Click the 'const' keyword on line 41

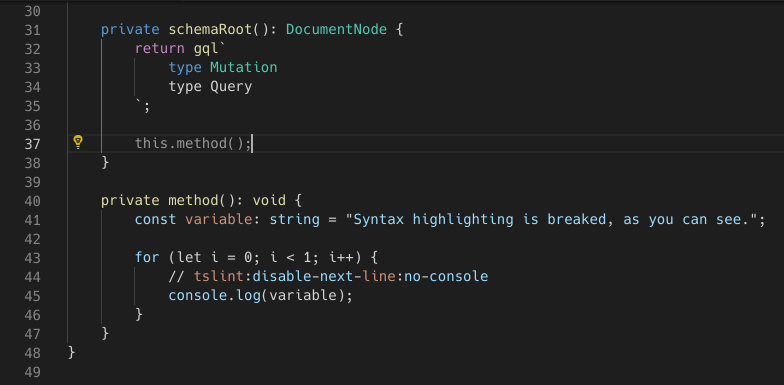point(156,220)
